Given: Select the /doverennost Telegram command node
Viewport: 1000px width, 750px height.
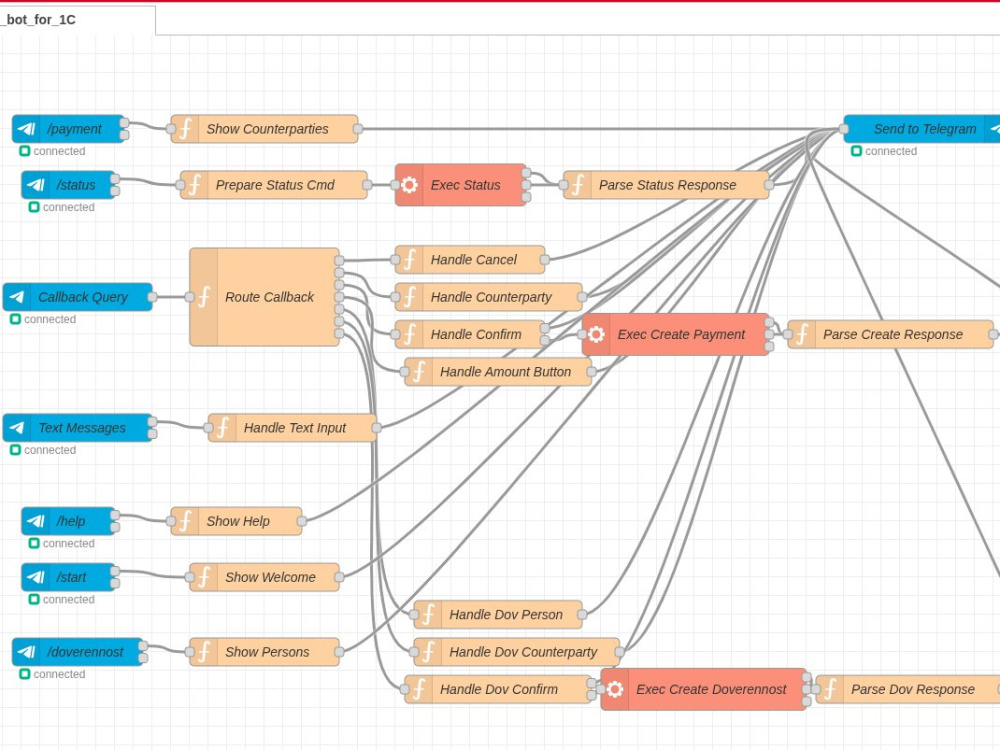Looking at the screenshot, I should coord(78,652).
